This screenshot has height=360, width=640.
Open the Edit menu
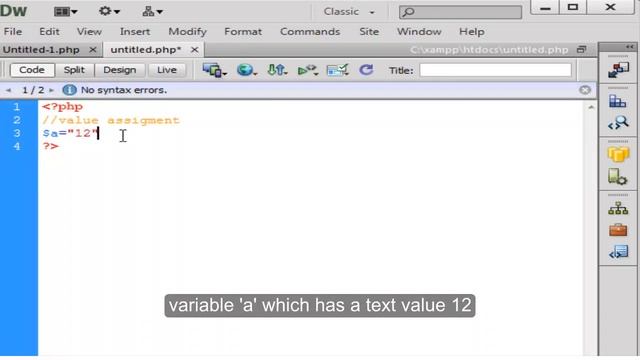click(49, 31)
